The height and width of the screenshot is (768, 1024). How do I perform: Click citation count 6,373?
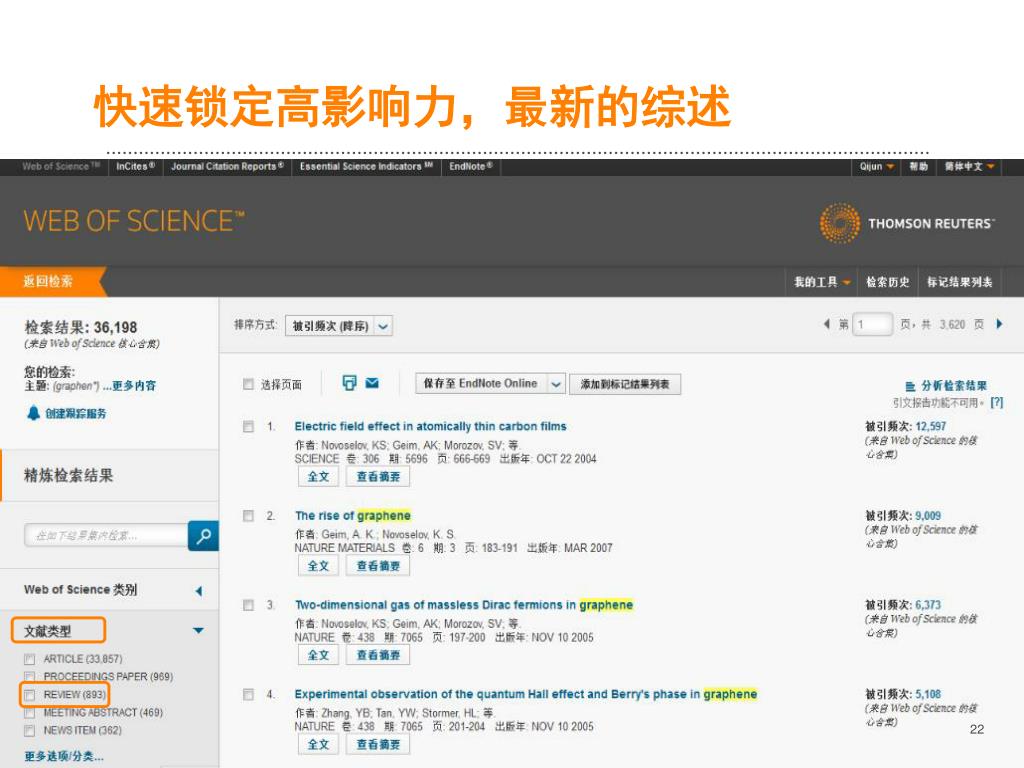click(x=928, y=605)
